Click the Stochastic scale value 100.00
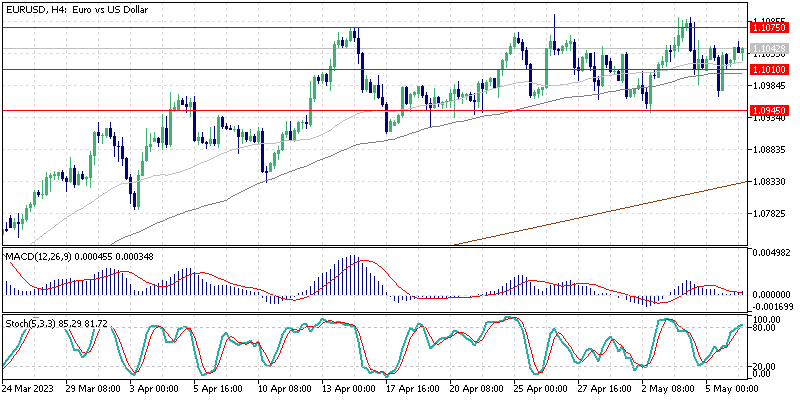The height and width of the screenshot is (400, 800). pos(766,319)
